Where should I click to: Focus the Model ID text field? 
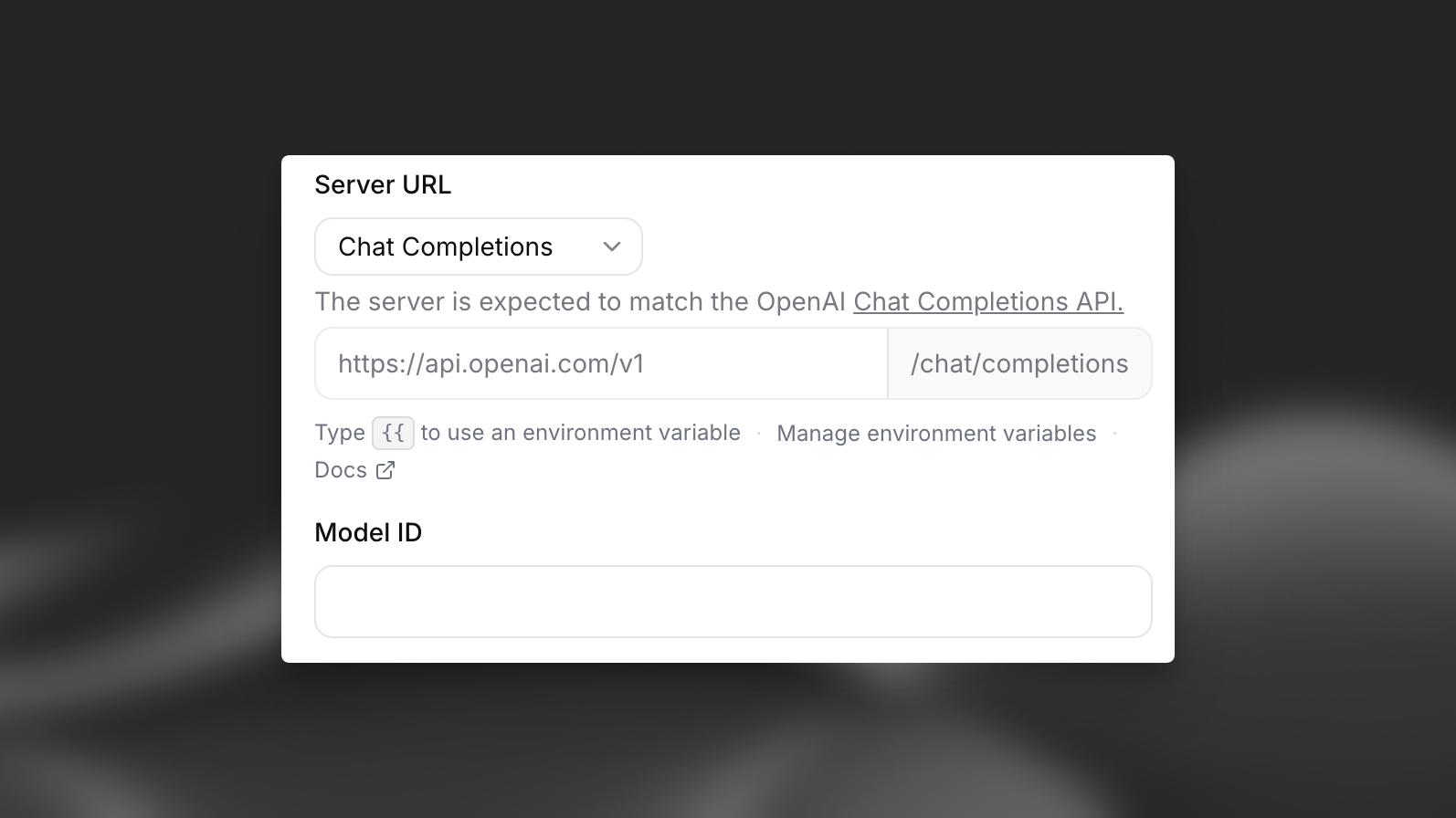click(x=733, y=602)
